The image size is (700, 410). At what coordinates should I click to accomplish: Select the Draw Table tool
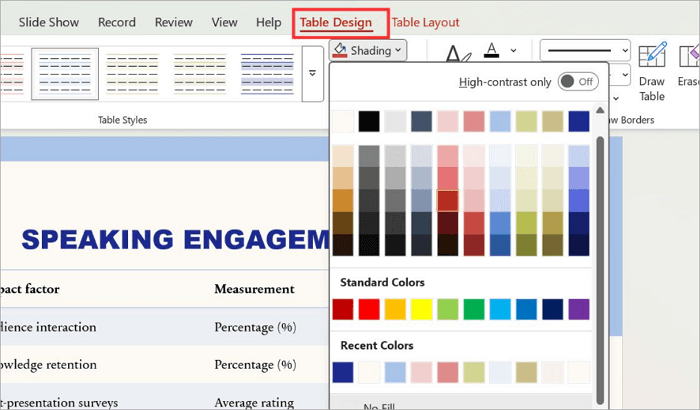(652, 71)
